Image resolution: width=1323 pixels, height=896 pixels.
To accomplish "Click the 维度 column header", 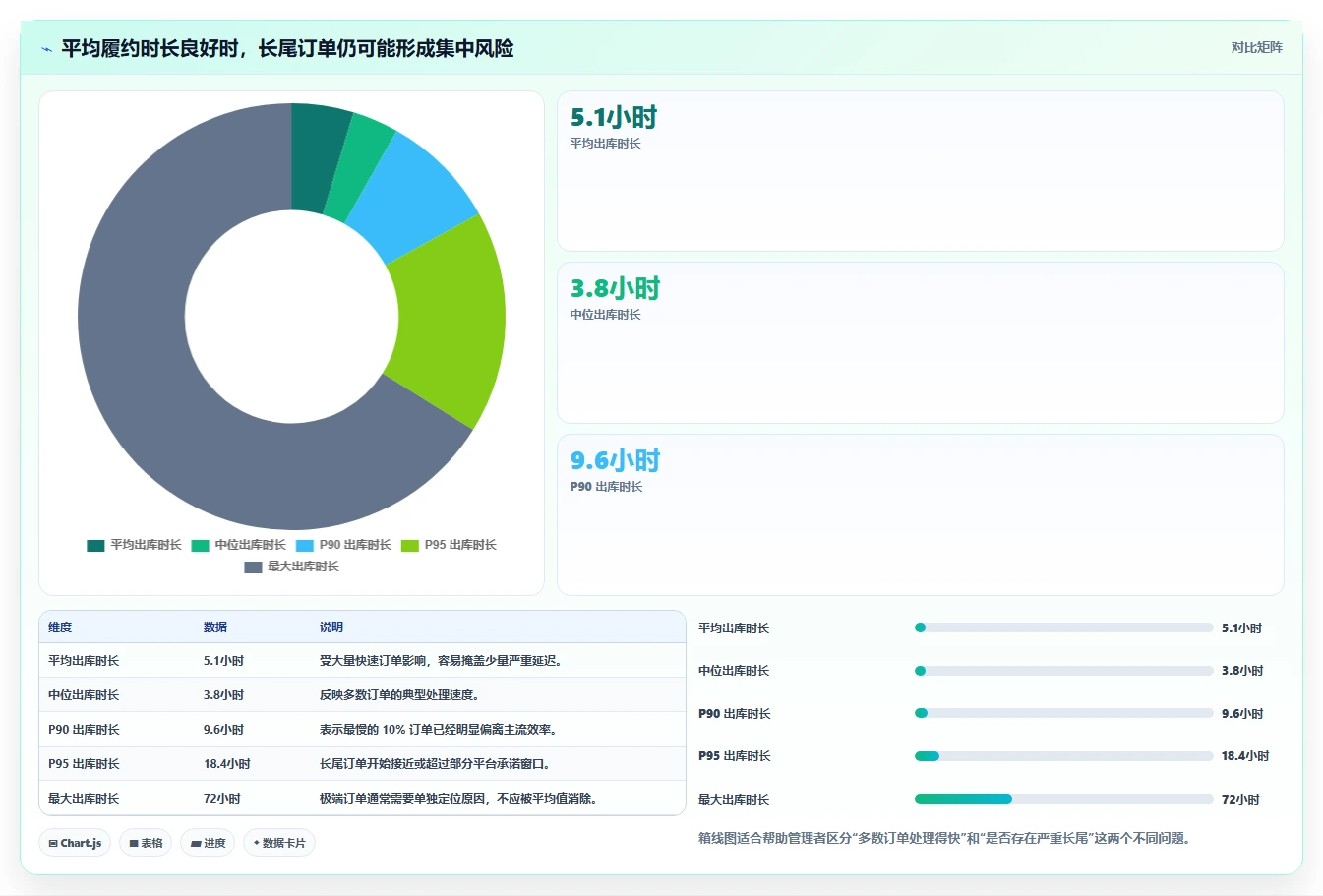I will (x=60, y=627).
